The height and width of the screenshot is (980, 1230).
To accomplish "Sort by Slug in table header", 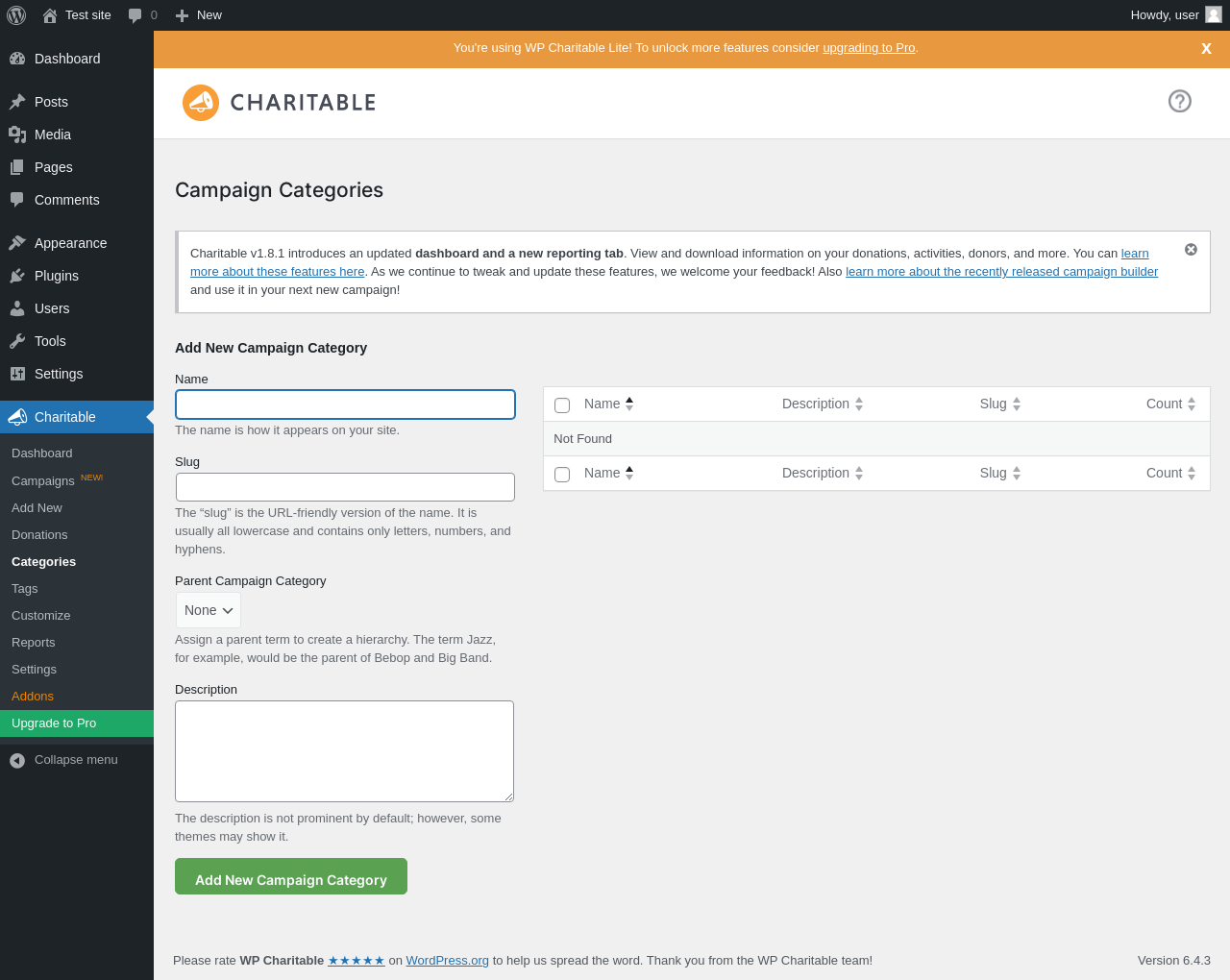I will pos(1000,404).
